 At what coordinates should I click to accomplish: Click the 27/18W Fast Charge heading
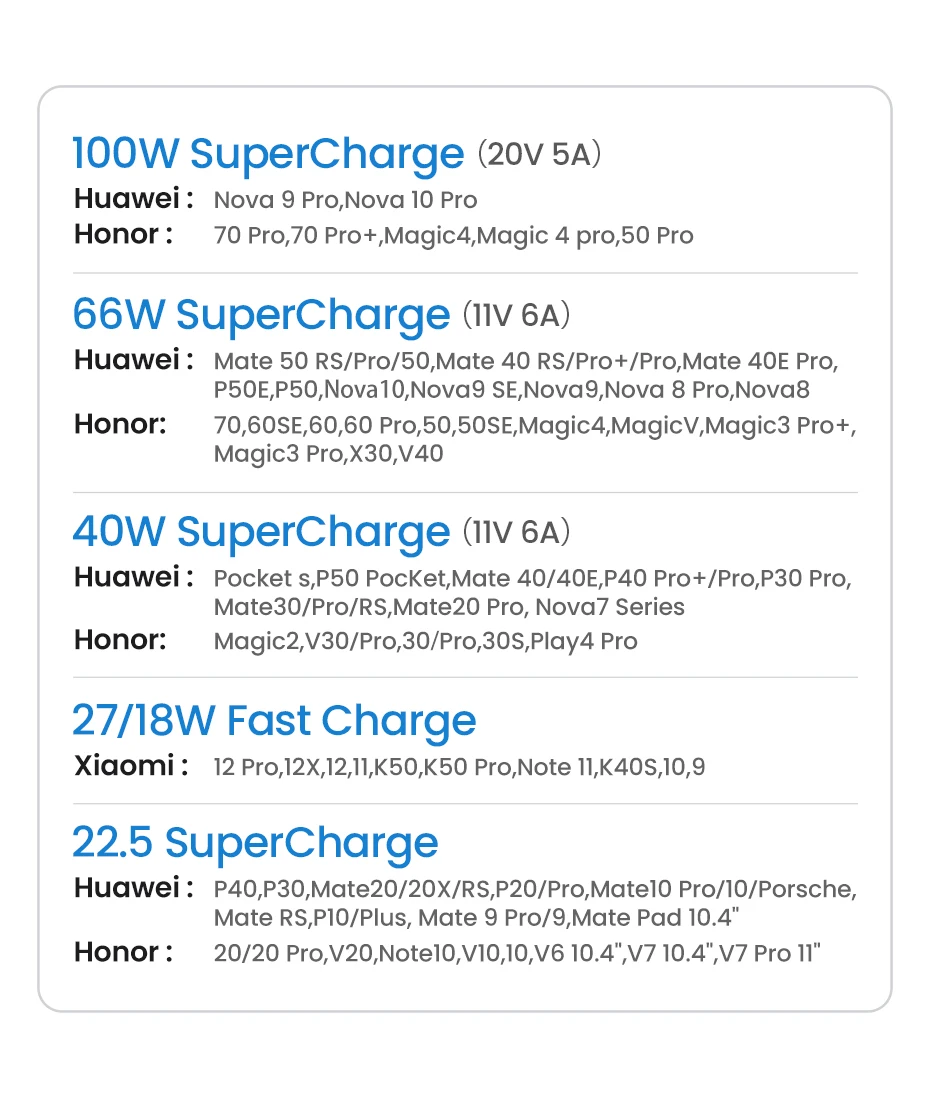click(x=274, y=720)
